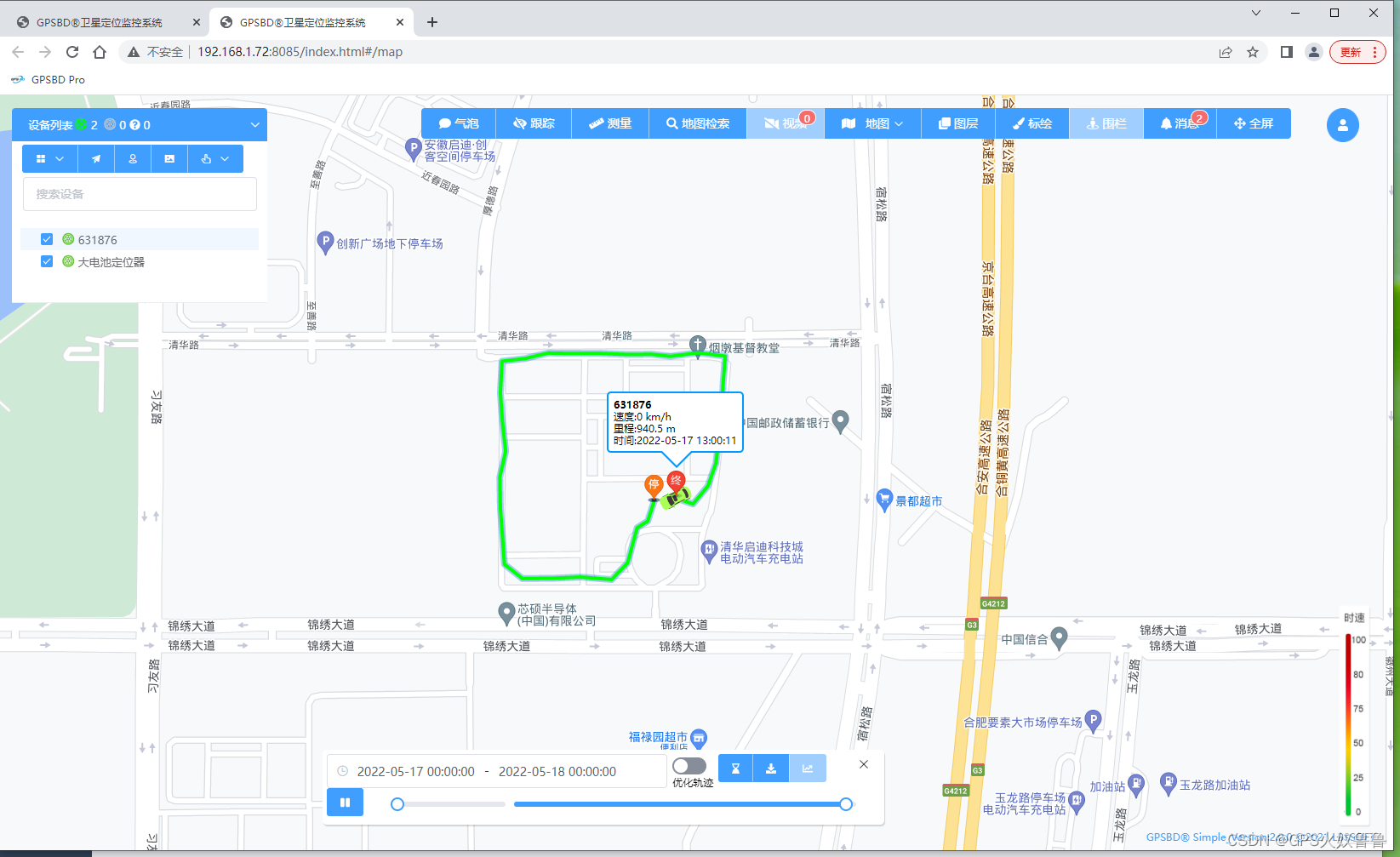Click the 视频 video button
Image resolution: width=1400 pixels, height=857 pixels.
786,123
